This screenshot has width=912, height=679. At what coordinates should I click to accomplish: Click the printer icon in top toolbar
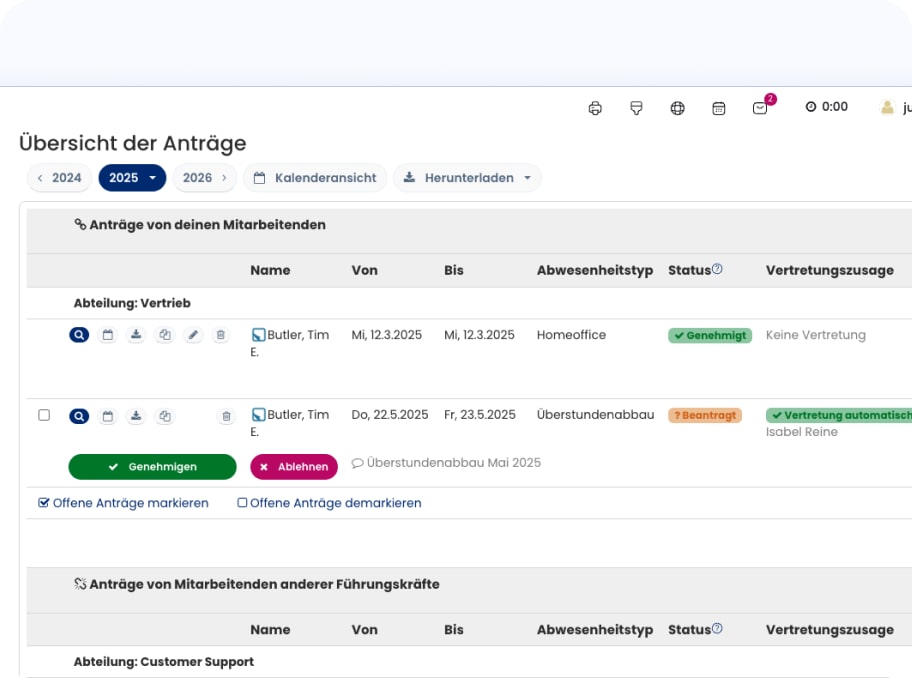click(x=595, y=108)
